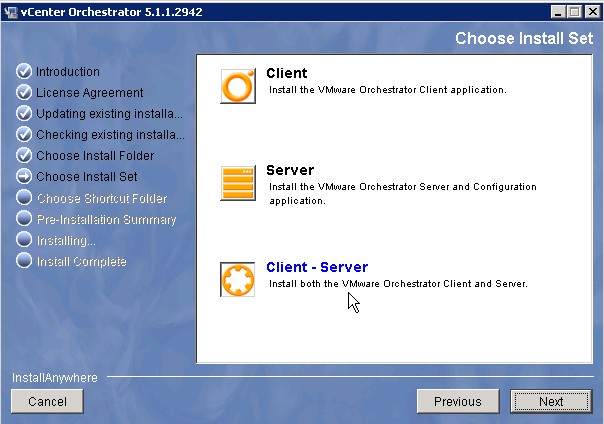Click the License Agreement step checkmark icon

pos(24,93)
